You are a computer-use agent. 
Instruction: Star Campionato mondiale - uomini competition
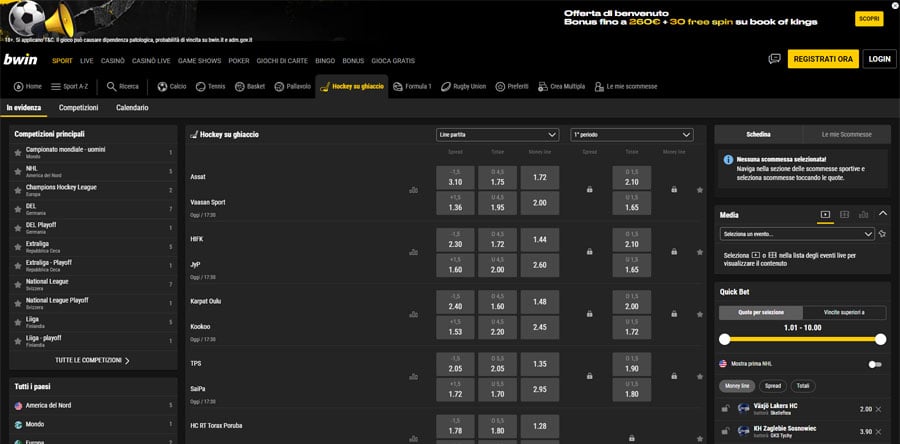(18, 153)
